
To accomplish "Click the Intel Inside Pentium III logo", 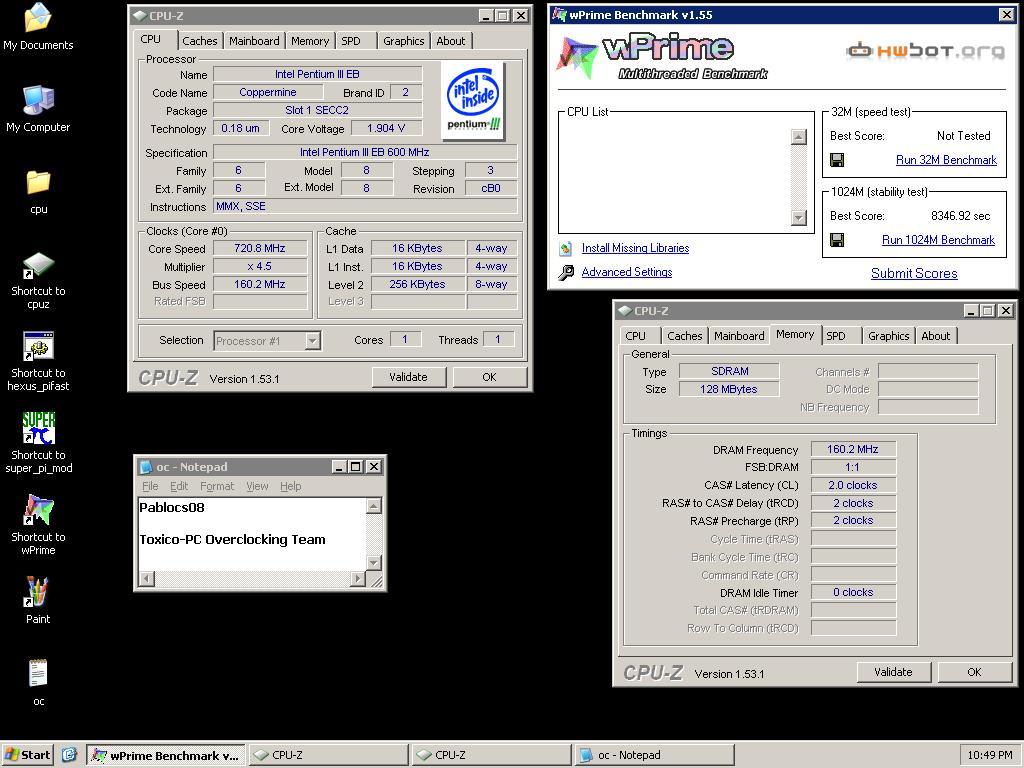I will pos(473,101).
